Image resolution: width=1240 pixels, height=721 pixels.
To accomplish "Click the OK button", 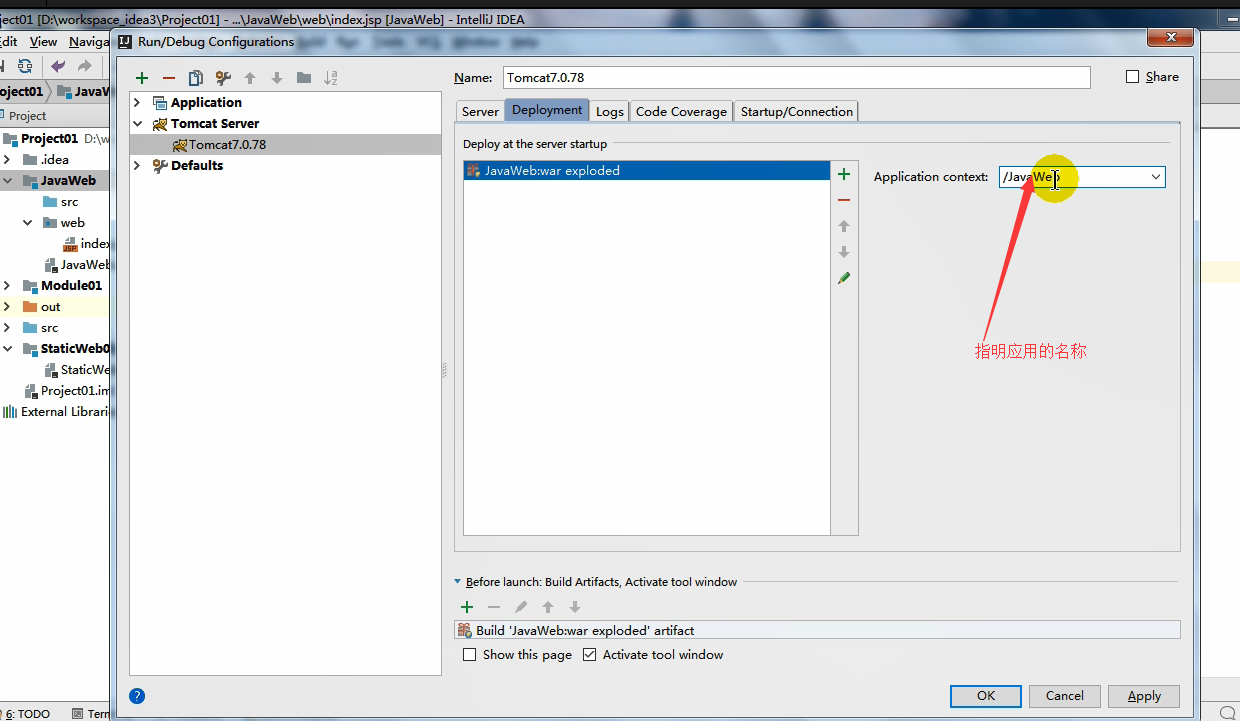I will 986,696.
